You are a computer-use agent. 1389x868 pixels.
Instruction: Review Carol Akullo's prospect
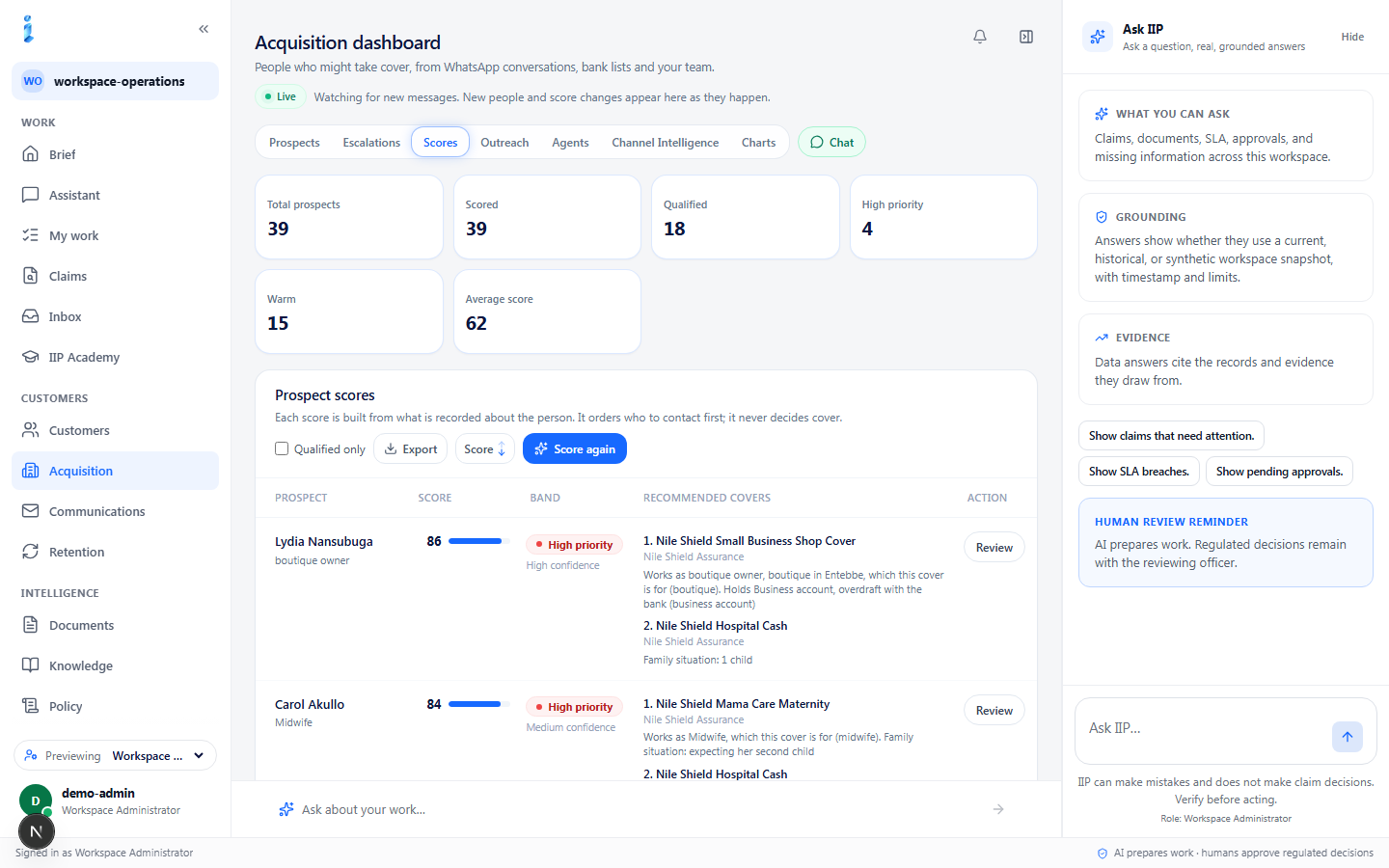pyautogui.click(x=994, y=710)
